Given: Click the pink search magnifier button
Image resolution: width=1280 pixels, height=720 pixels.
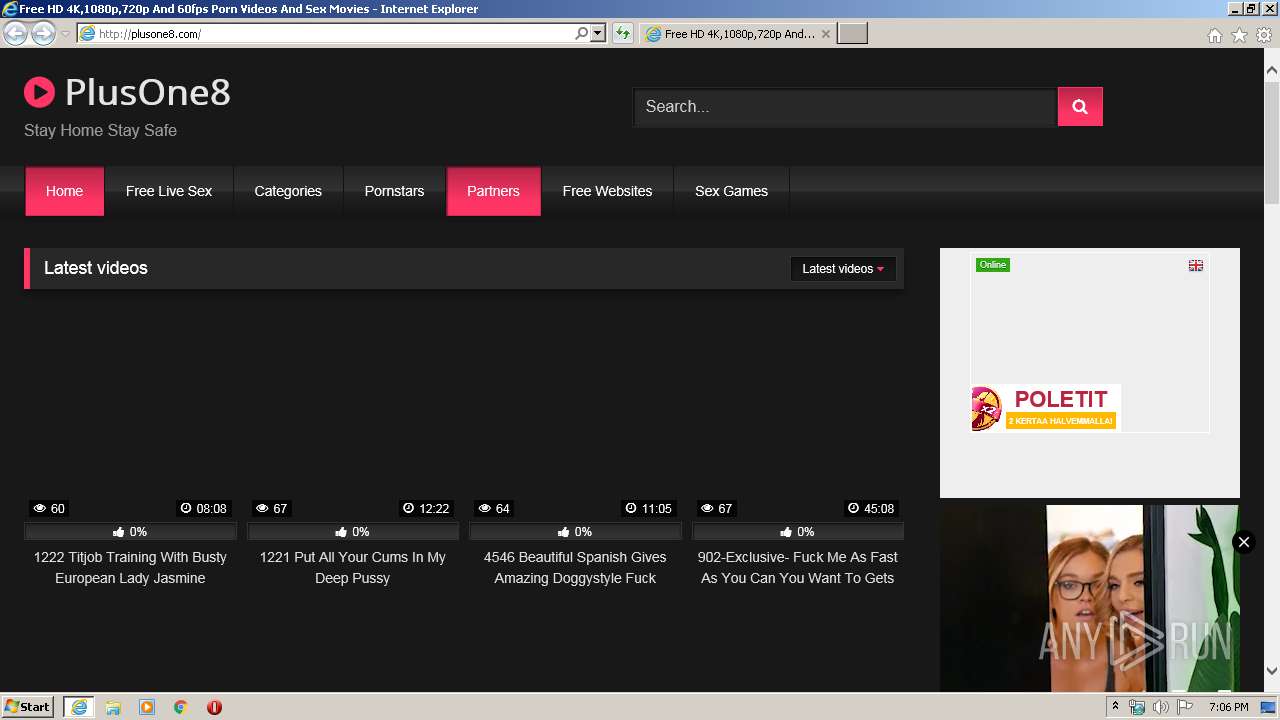Looking at the screenshot, I should click(x=1080, y=107).
